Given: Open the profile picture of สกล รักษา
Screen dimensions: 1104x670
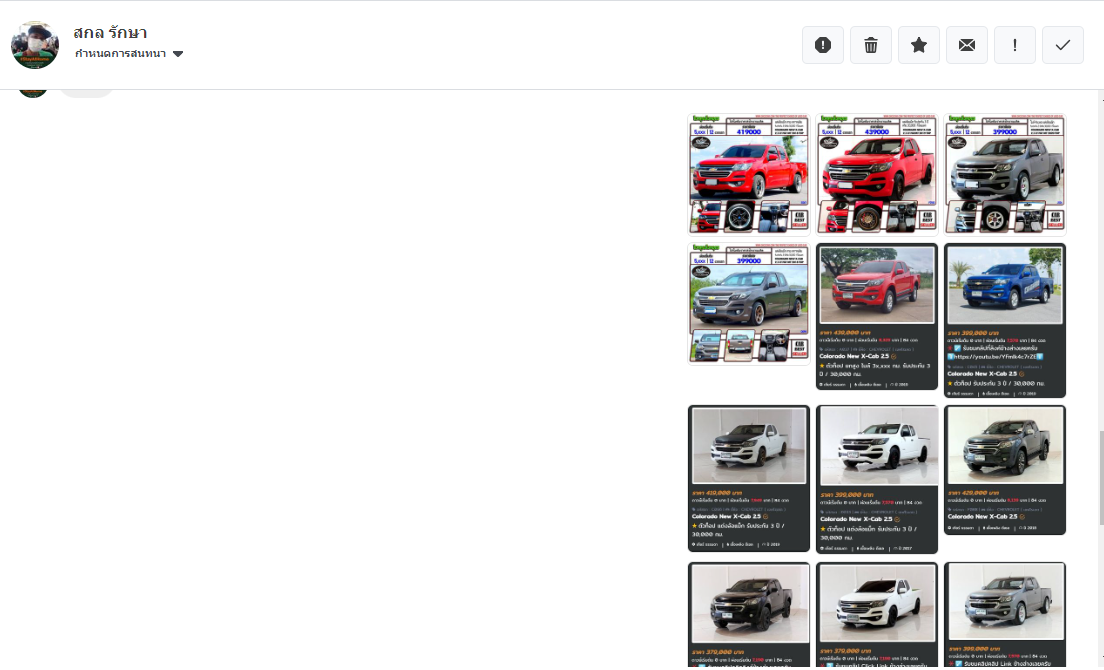Looking at the screenshot, I should pos(35,45).
